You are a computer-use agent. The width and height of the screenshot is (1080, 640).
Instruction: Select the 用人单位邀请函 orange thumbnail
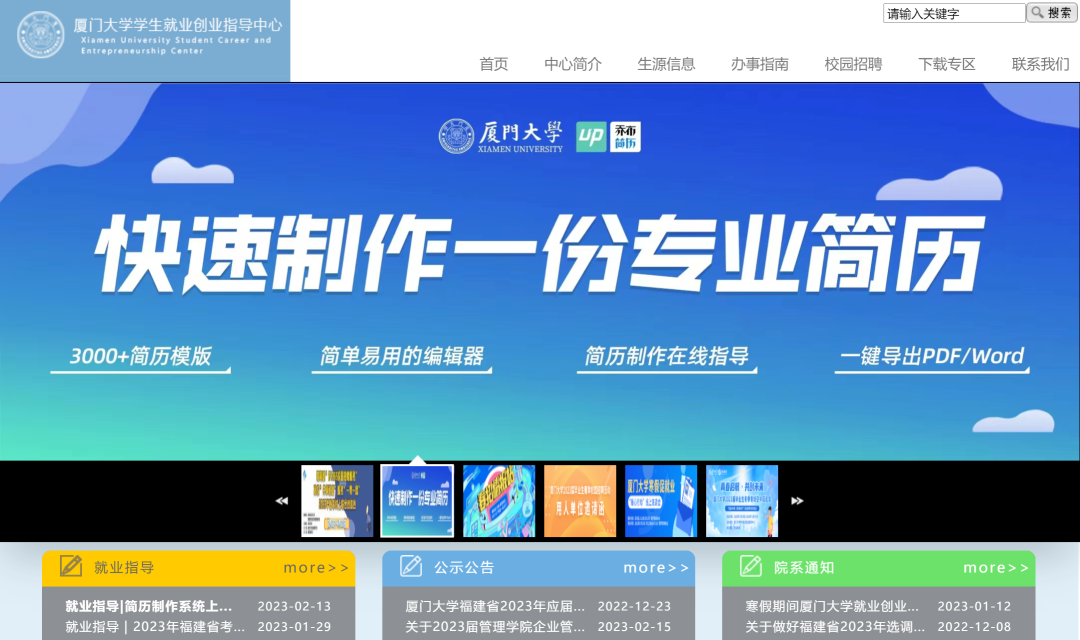[580, 501]
